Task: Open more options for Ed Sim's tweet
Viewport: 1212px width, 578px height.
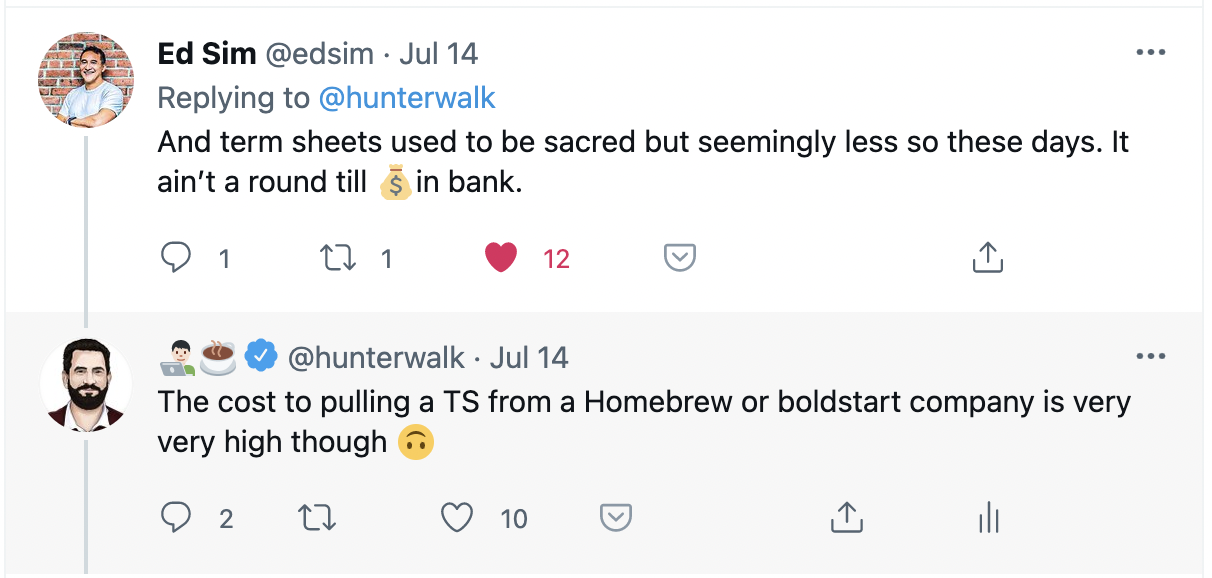Action: [x=1151, y=52]
